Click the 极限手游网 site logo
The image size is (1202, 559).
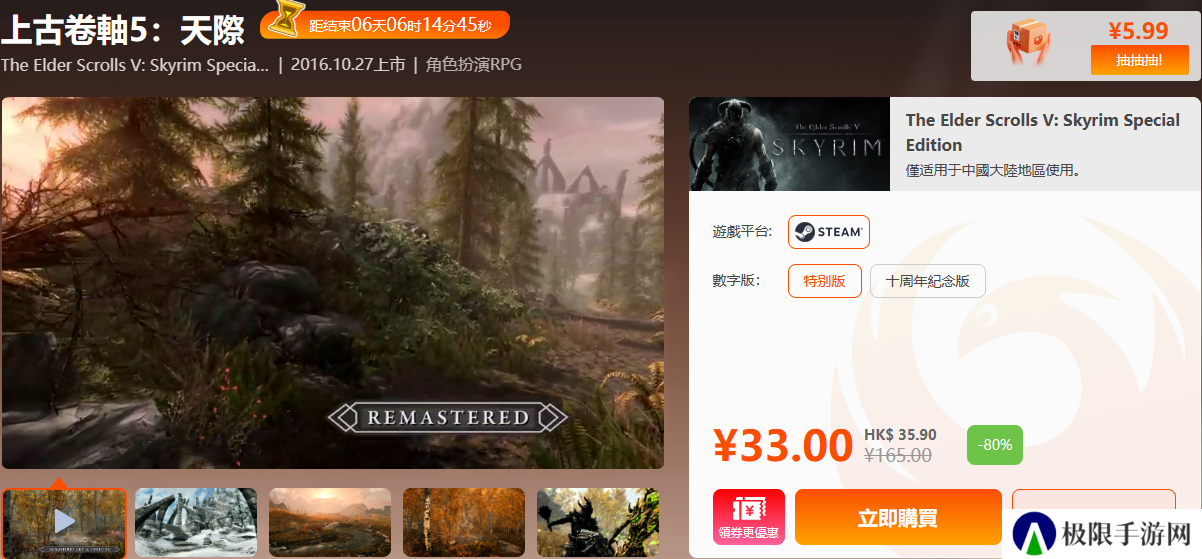(x=1101, y=531)
